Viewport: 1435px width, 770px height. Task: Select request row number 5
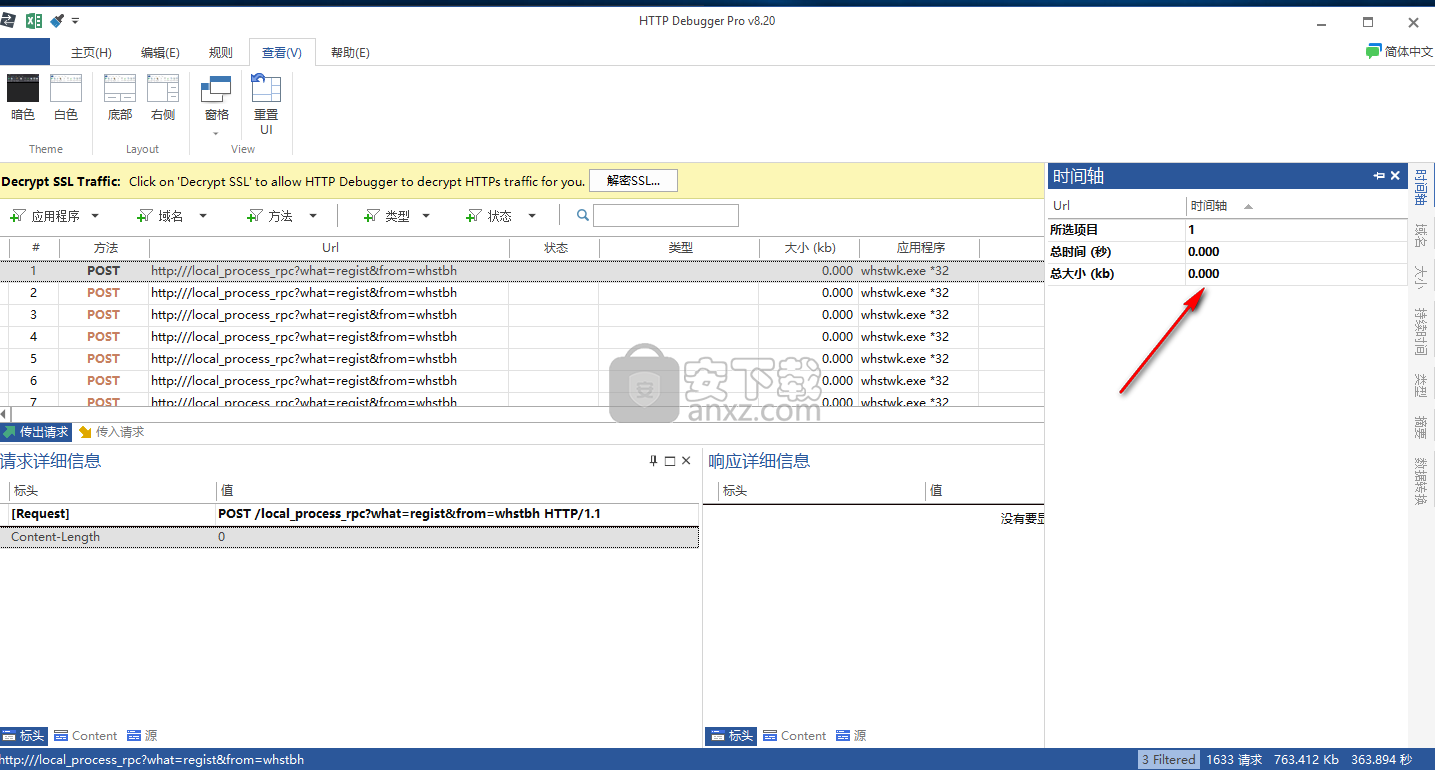click(x=522, y=359)
